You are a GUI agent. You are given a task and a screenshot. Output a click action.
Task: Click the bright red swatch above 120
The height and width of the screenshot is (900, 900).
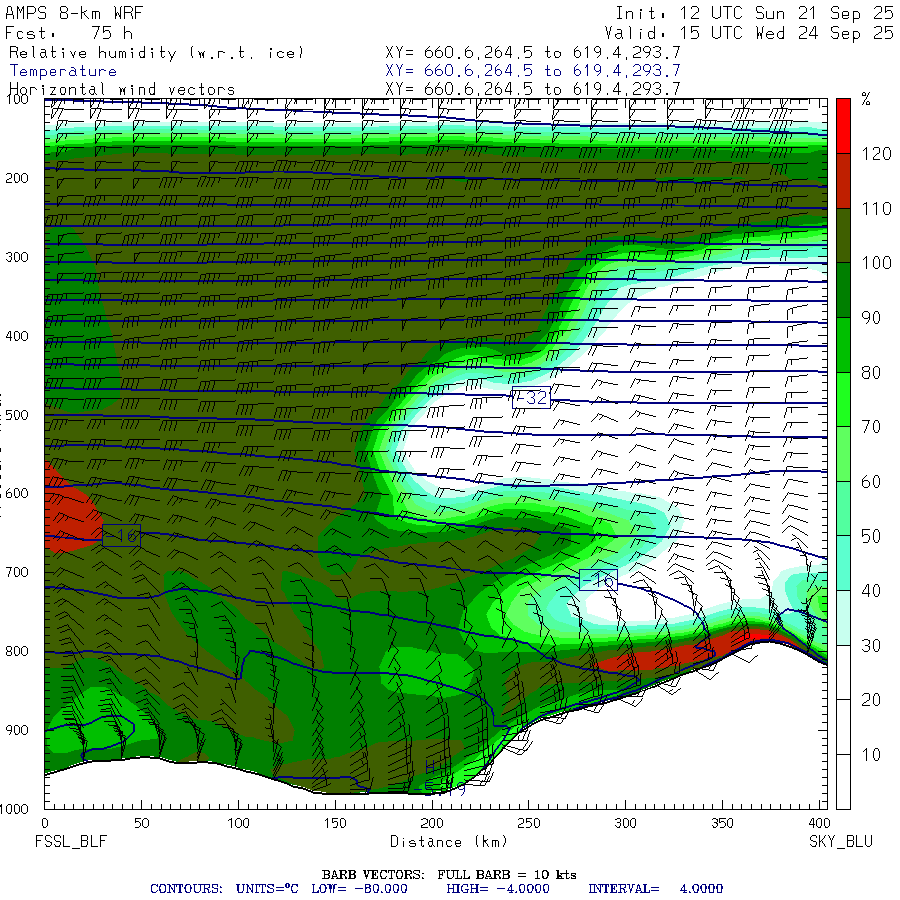[843, 126]
